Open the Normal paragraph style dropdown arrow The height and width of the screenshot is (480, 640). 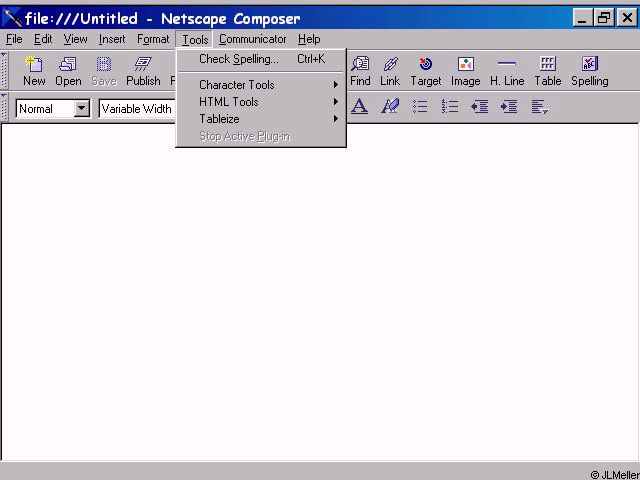point(82,109)
